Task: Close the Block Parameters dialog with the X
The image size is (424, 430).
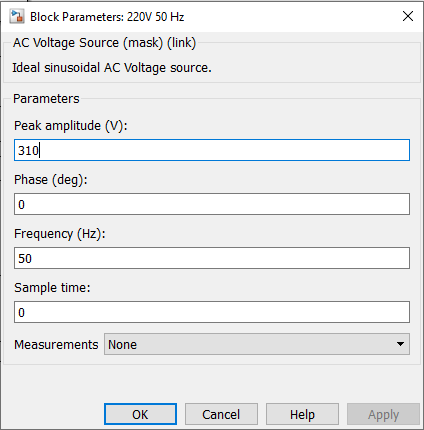Action: click(408, 16)
